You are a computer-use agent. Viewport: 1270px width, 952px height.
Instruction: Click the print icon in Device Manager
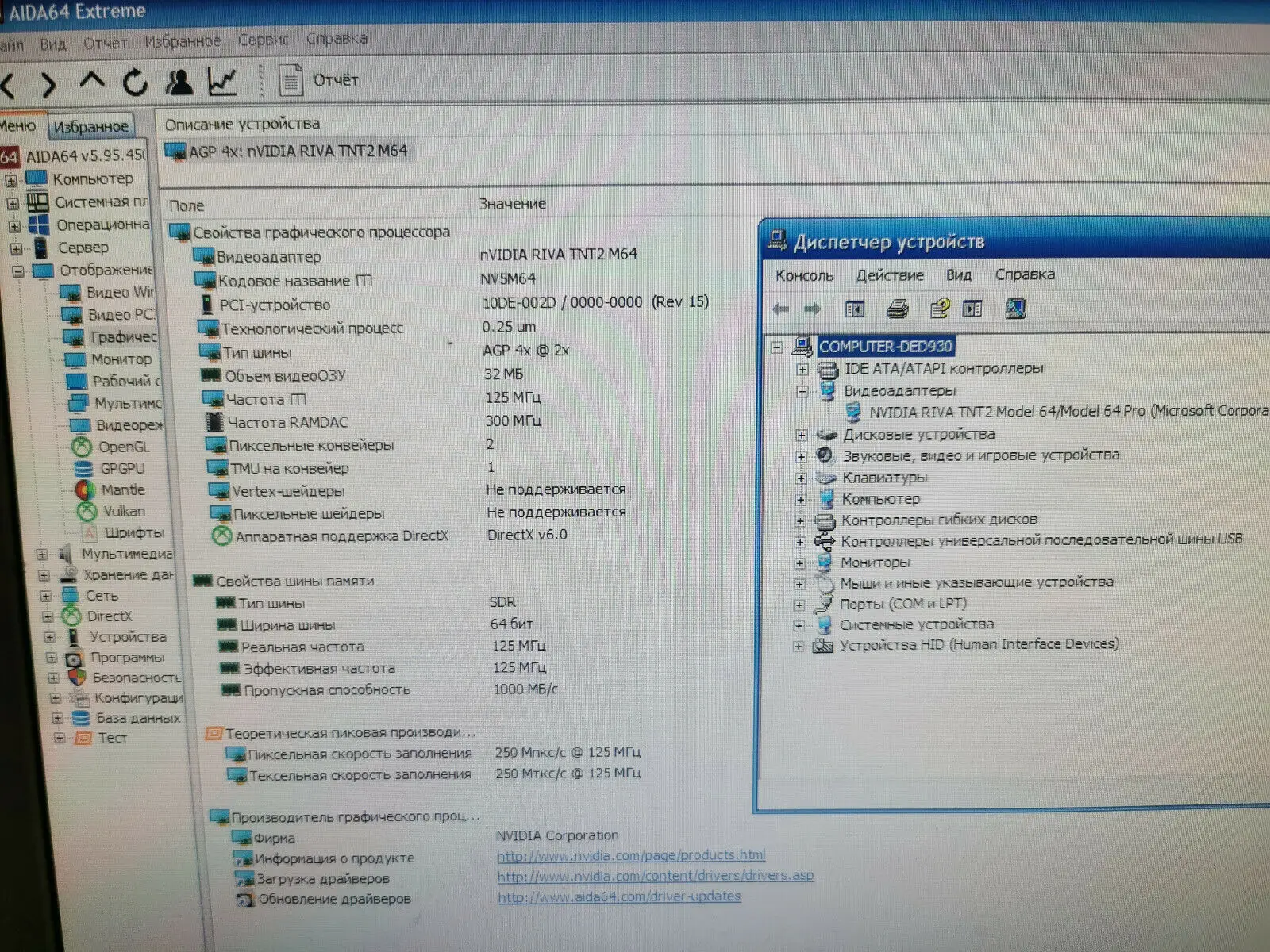897,309
